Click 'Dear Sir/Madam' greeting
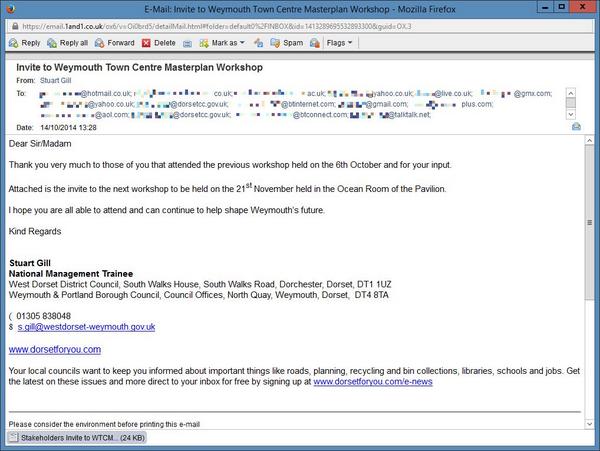 (40, 143)
